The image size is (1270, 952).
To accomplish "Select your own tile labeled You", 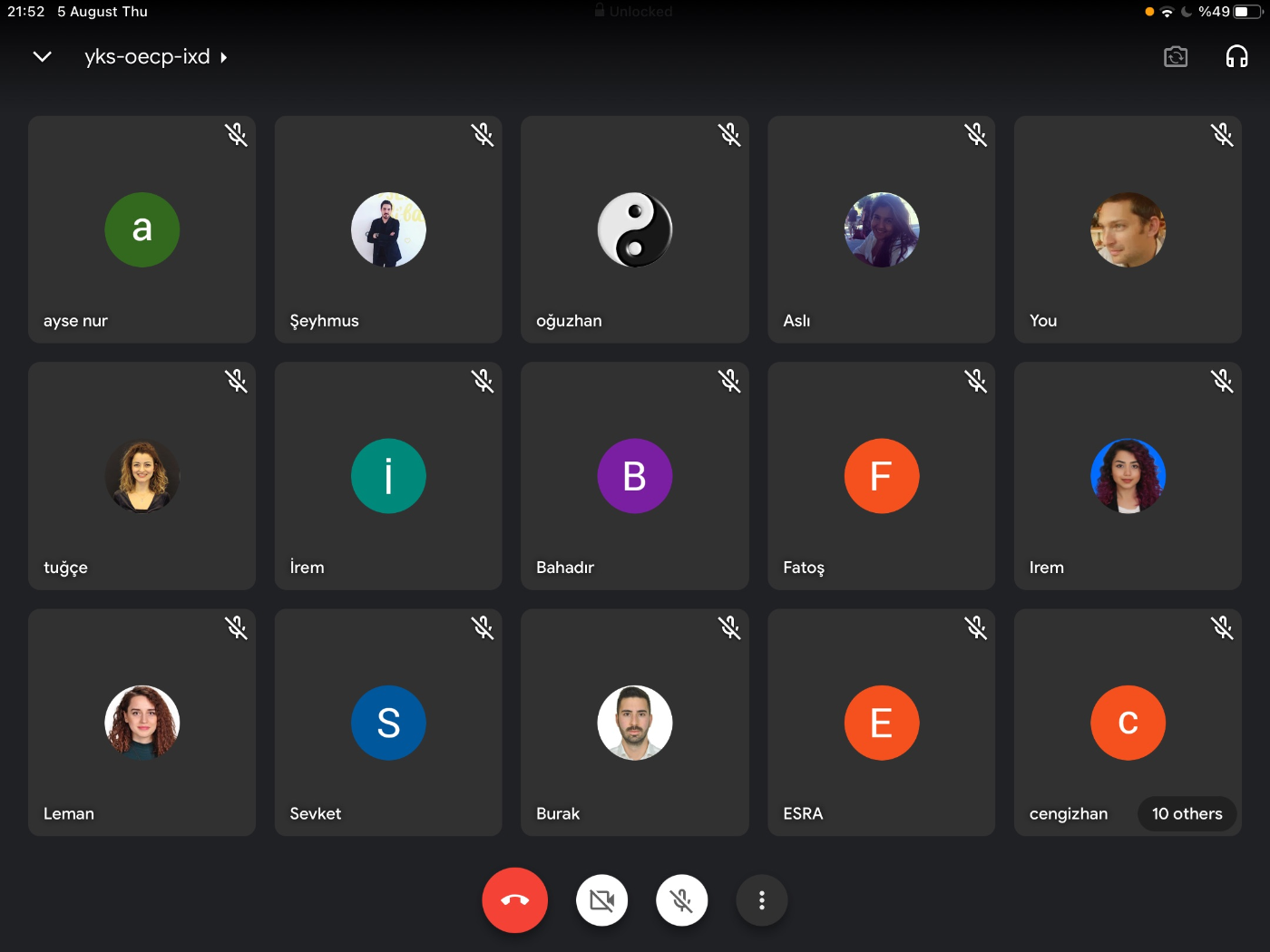I will tap(1128, 229).
